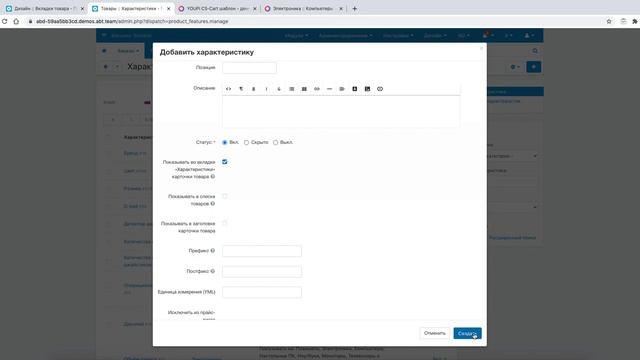Select the Скрыто status radio button
640x360 pixels.
(x=246, y=142)
